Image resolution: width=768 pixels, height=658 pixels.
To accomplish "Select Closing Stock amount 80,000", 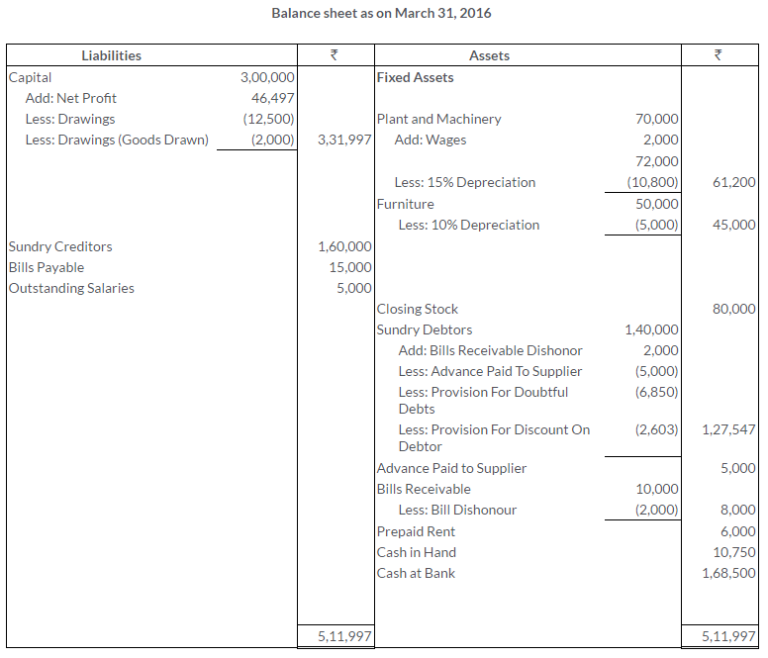I will 734,309.
